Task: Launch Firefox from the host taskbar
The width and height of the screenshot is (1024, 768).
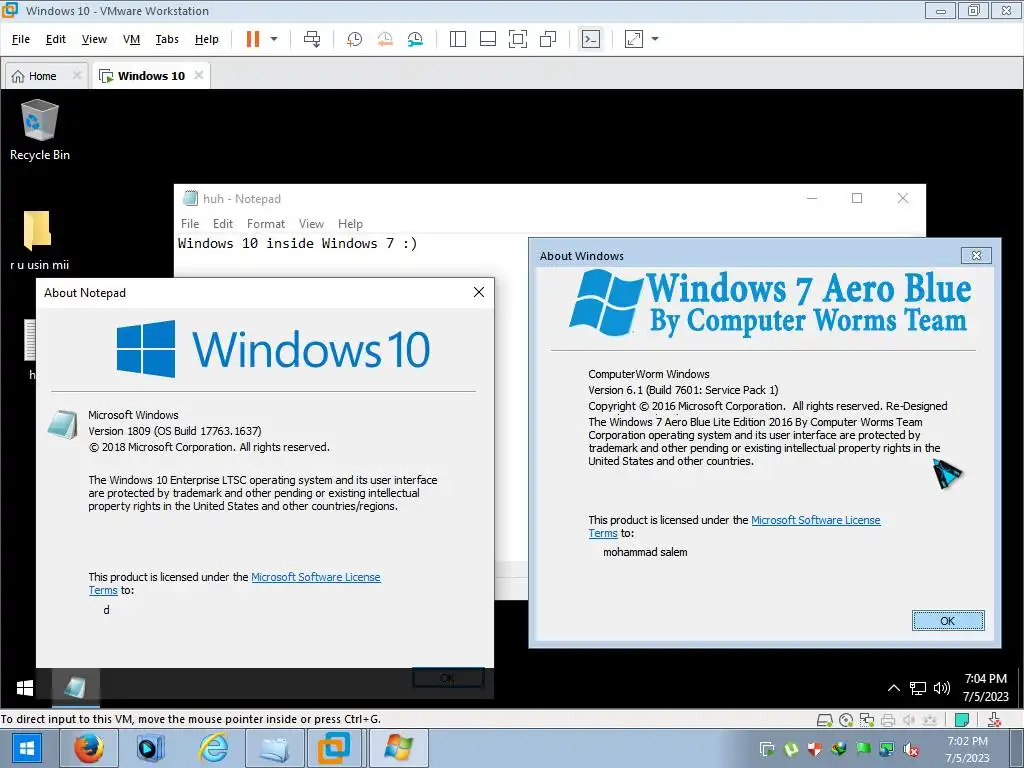Action: coord(89,748)
